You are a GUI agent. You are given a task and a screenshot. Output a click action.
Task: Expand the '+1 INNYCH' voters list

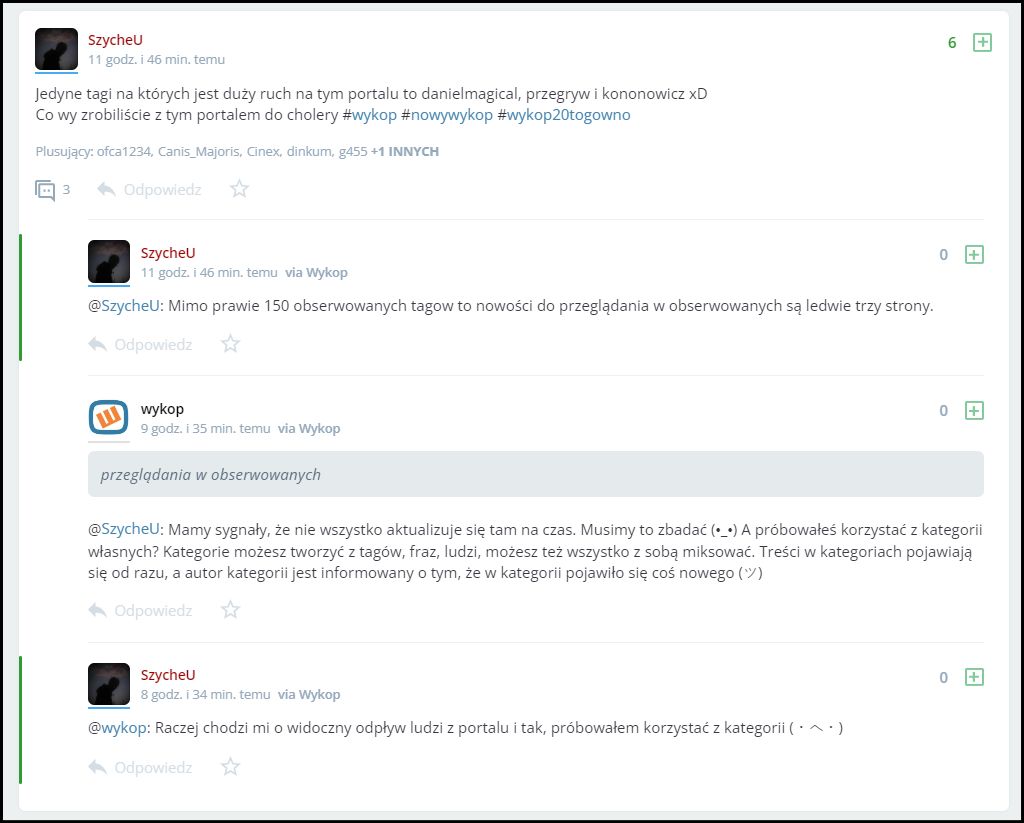405,152
